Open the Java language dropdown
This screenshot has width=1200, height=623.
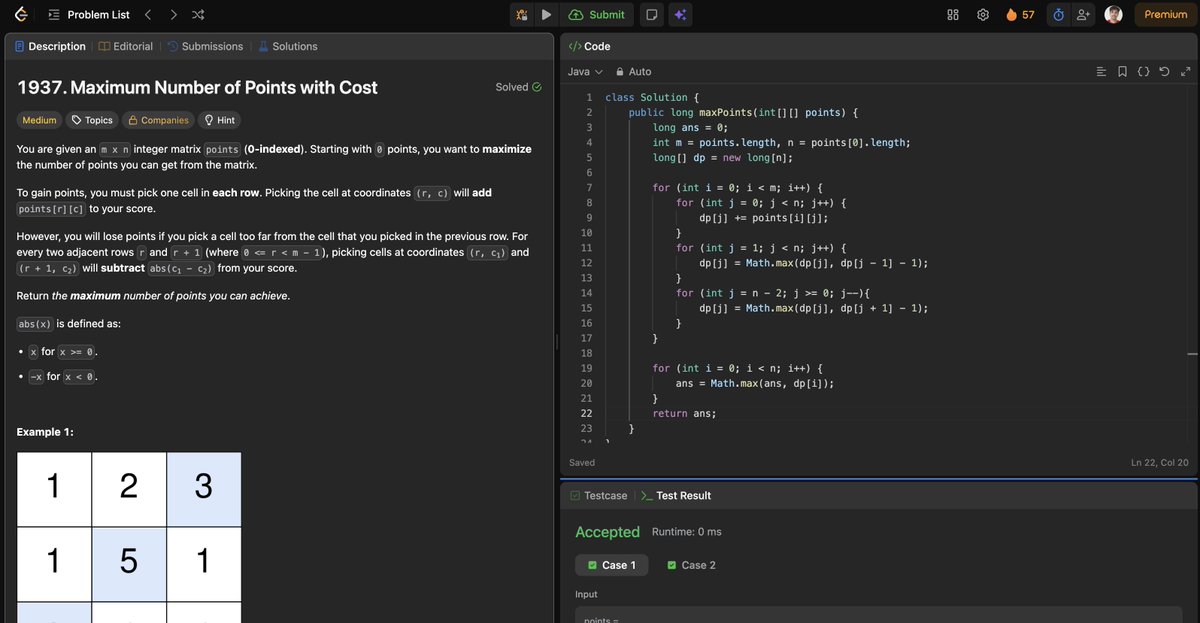(585, 72)
